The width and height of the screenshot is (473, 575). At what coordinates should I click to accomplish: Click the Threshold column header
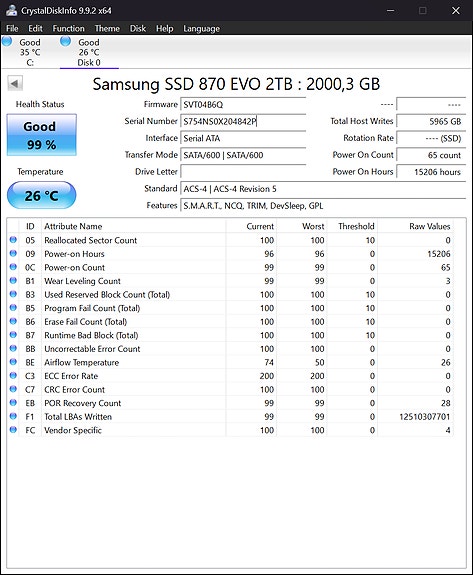click(x=352, y=226)
